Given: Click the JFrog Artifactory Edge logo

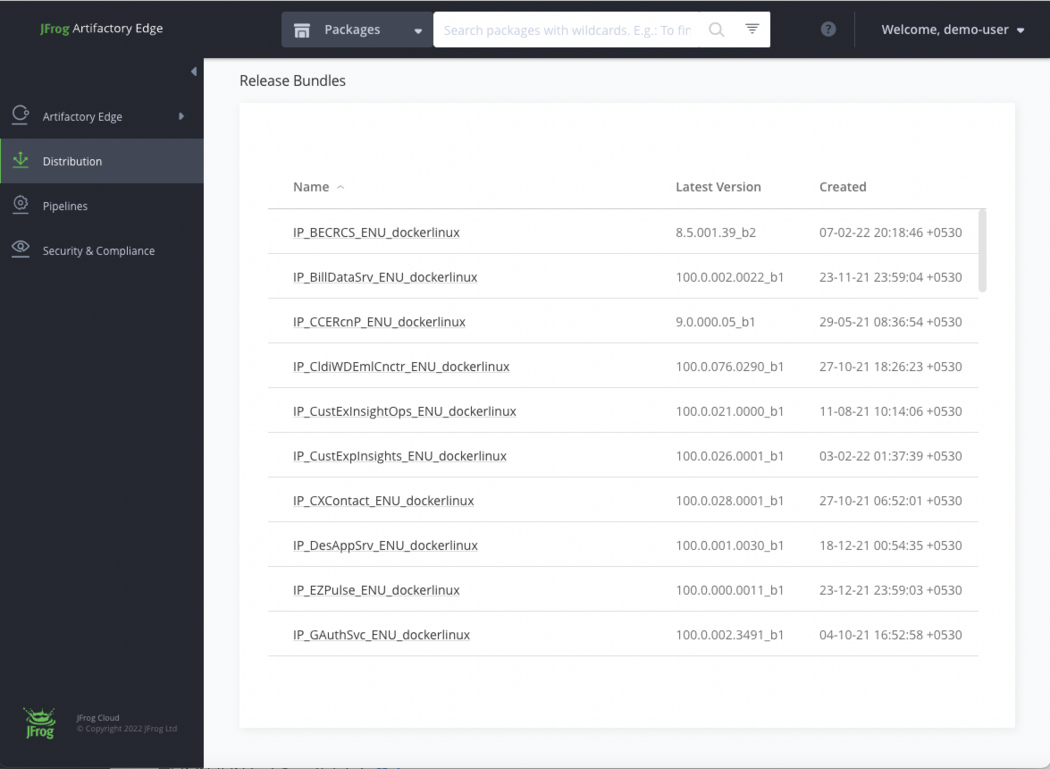Looking at the screenshot, I should tap(101, 28).
